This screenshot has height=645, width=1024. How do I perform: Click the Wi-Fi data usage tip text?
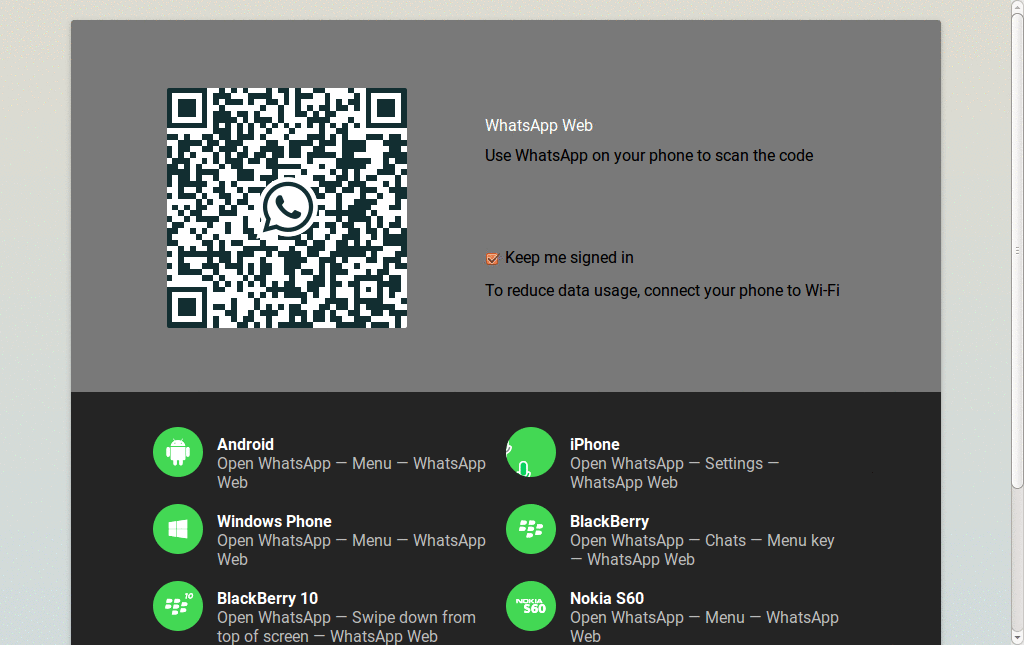[662, 290]
